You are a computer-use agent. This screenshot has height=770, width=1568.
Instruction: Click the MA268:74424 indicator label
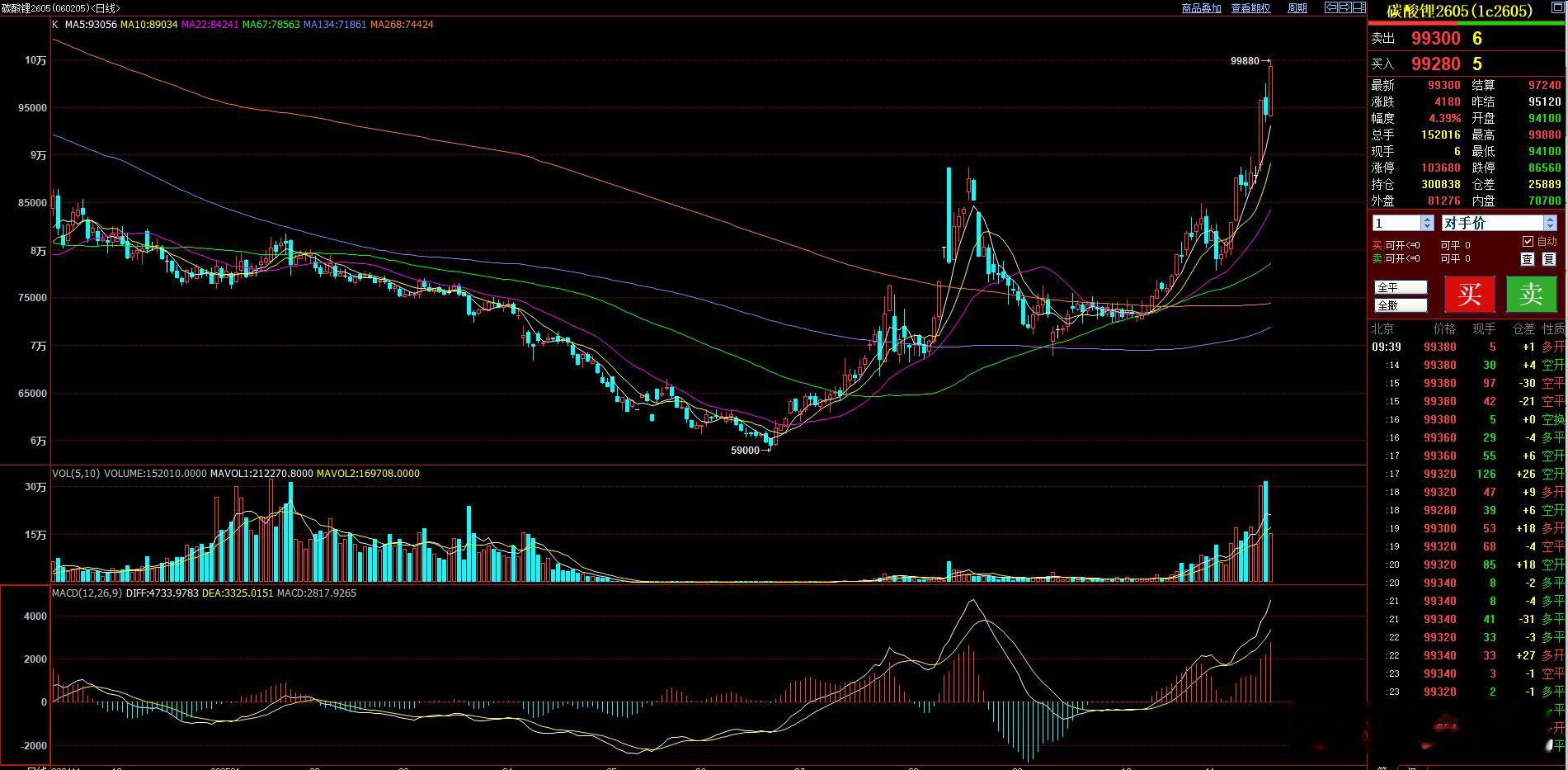[x=402, y=25]
